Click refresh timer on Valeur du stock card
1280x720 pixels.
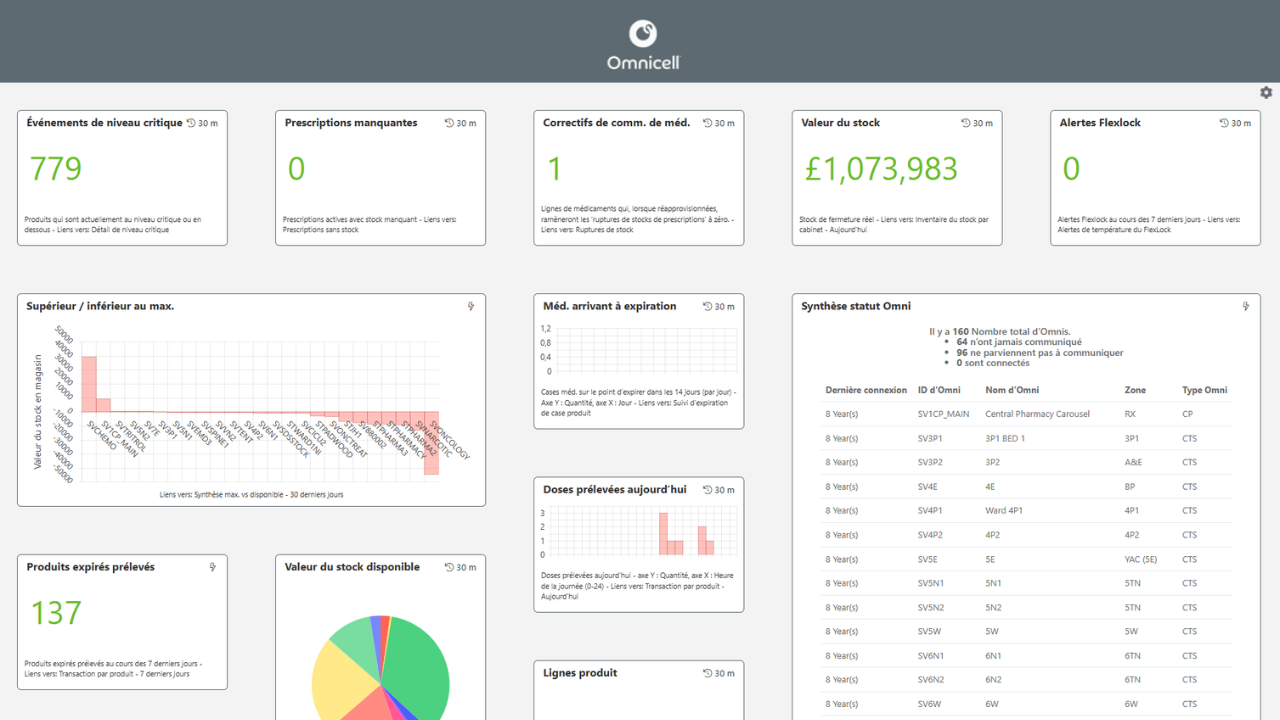pyautogui.click(x=976, y=123)
